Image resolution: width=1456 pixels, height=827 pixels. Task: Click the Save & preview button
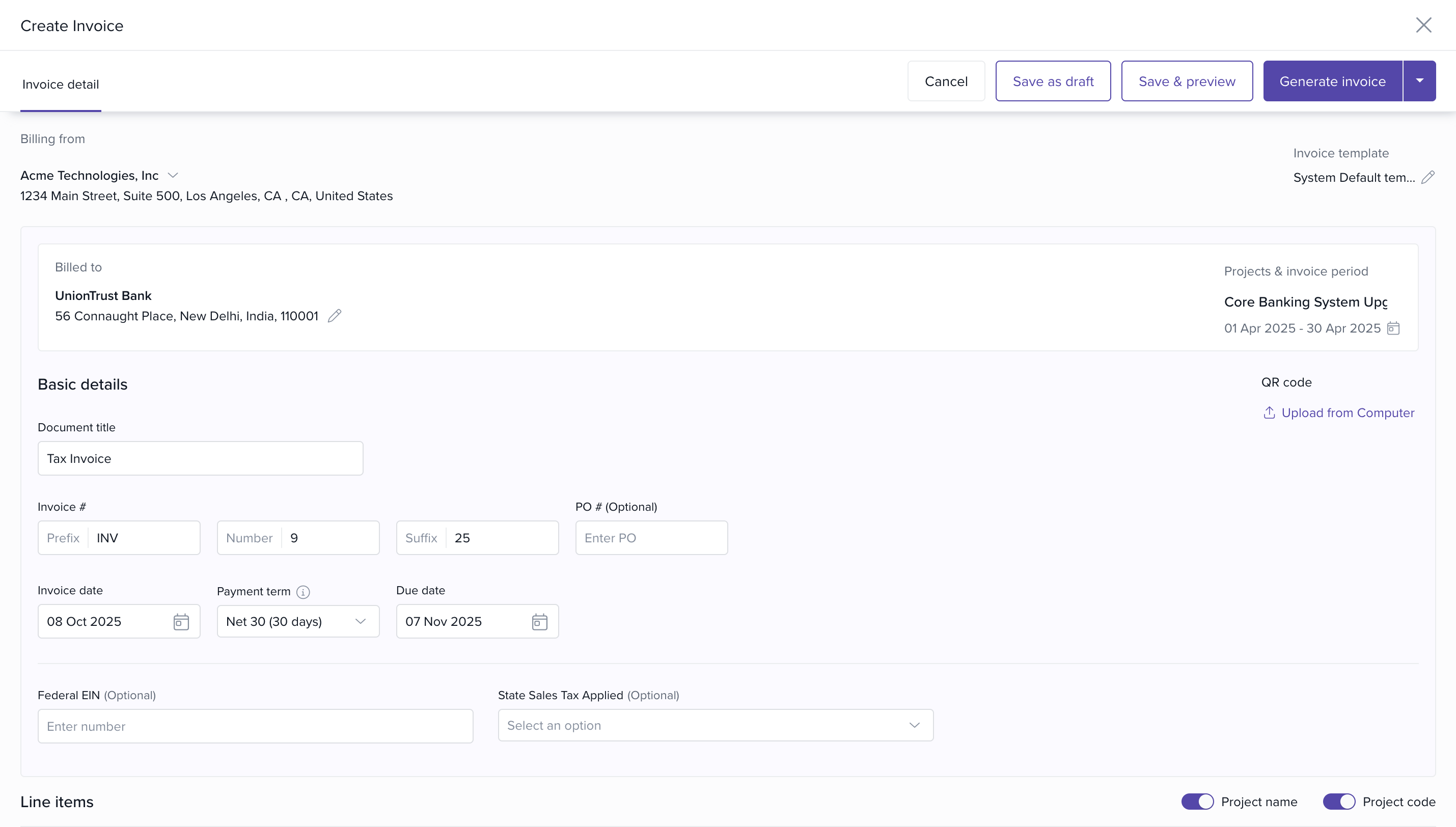(1186, 81)
